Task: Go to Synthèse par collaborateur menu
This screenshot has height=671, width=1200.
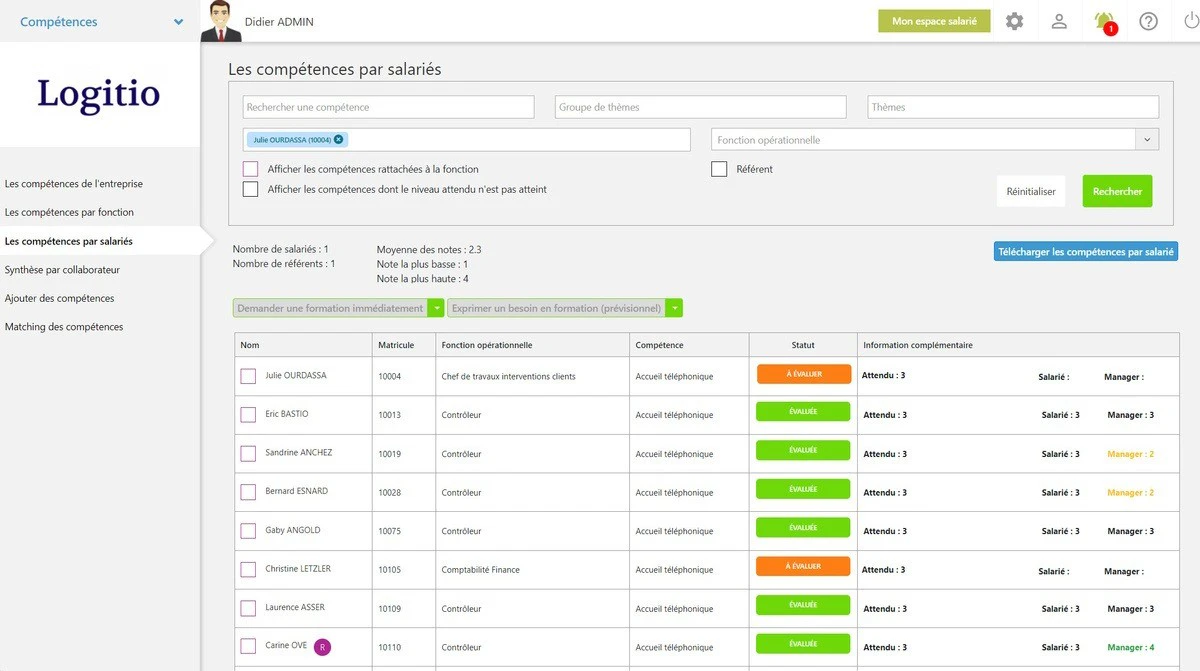Action: [x=62, y=270]
